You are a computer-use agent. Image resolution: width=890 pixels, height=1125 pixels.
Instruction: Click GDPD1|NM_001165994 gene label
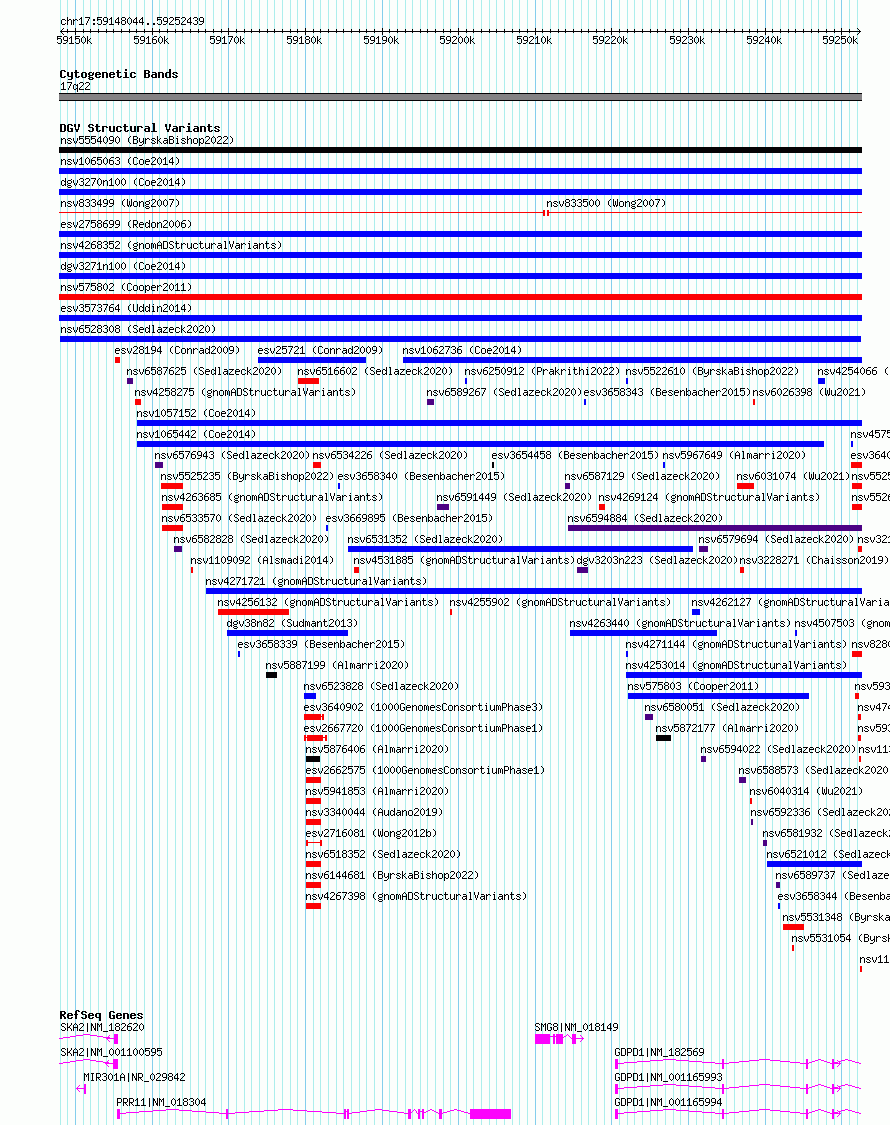coord(668,1102)
